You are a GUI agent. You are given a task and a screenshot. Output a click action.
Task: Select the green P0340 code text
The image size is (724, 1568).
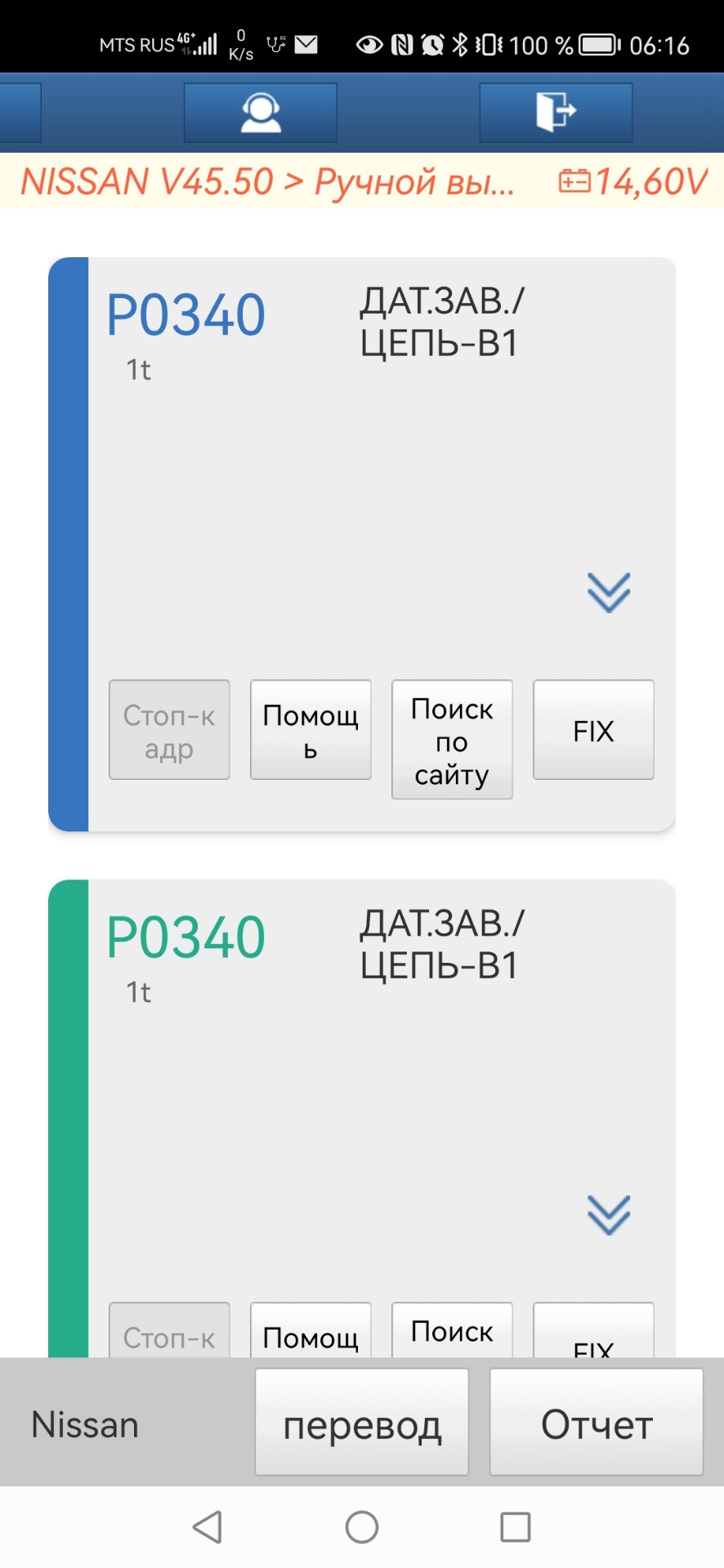186,938
